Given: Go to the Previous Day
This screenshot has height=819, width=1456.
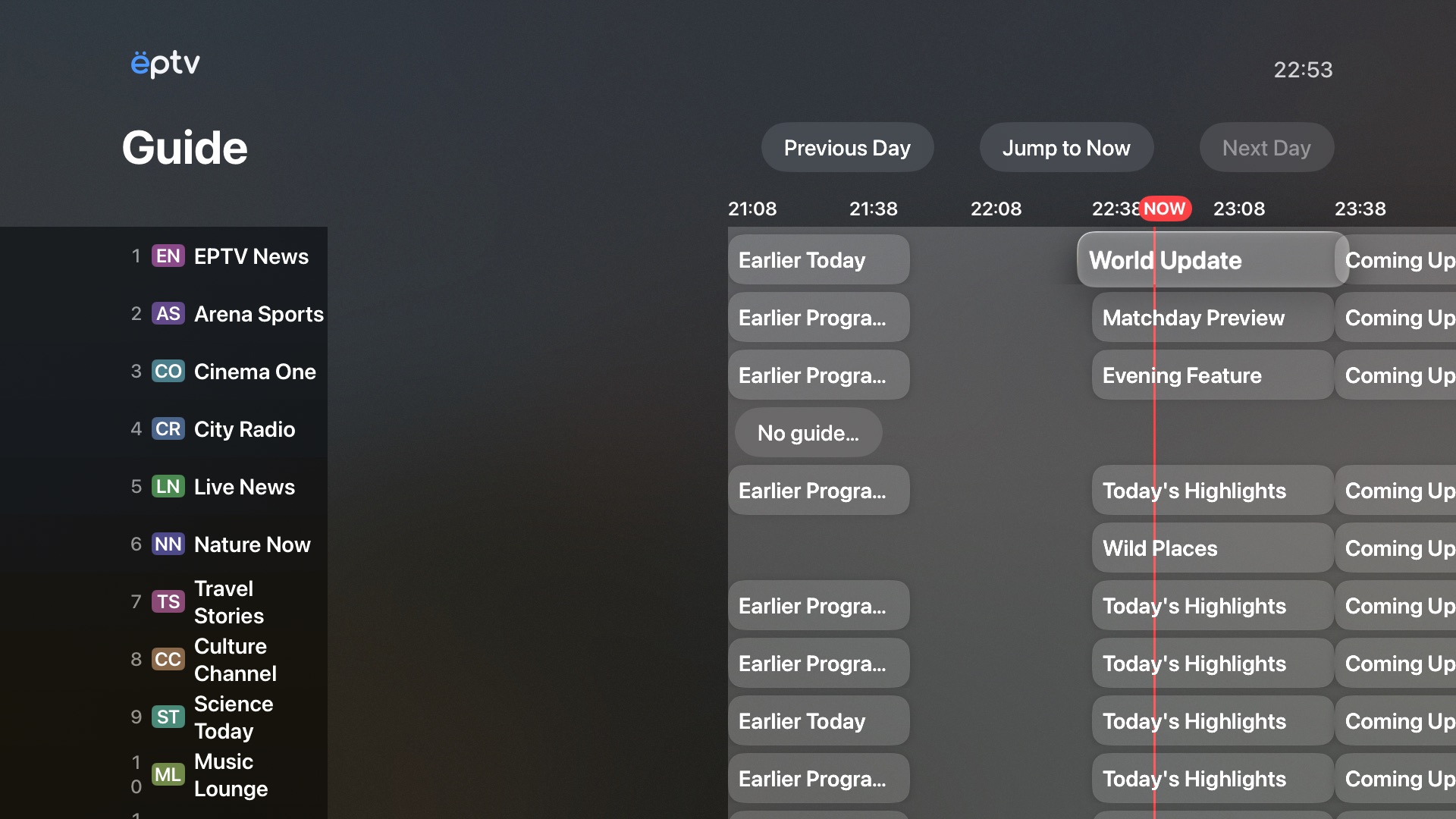Looking at the screenshot, I should pyautogui.click(x=847, y=148).
